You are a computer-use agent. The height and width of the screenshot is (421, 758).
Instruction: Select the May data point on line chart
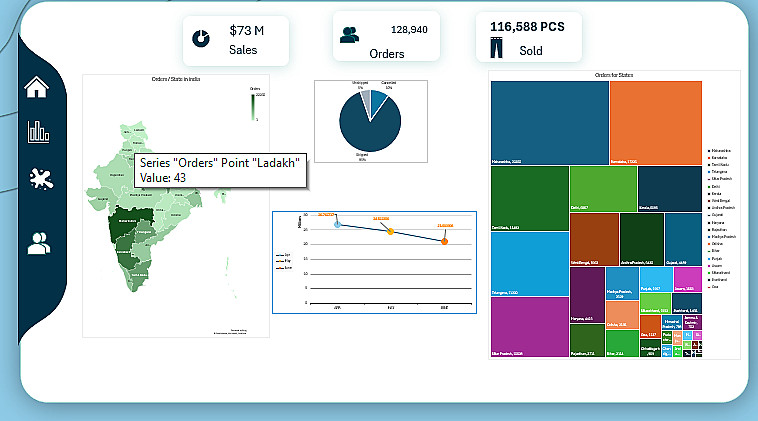pos(391,232)
